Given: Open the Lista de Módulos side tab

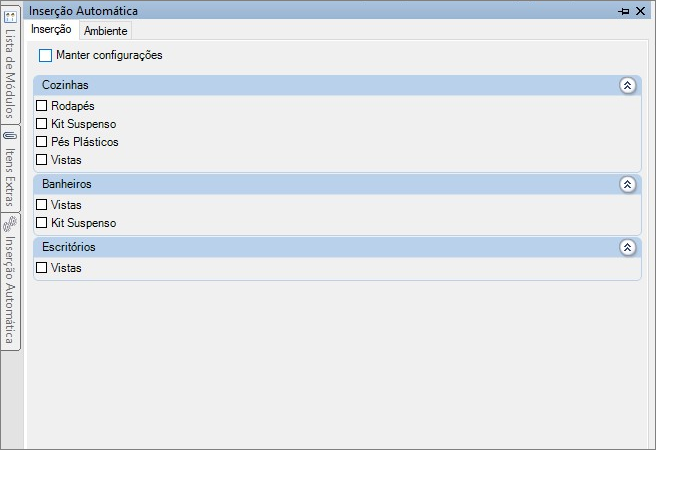Looking at the screenshot, I should point(10,65).
